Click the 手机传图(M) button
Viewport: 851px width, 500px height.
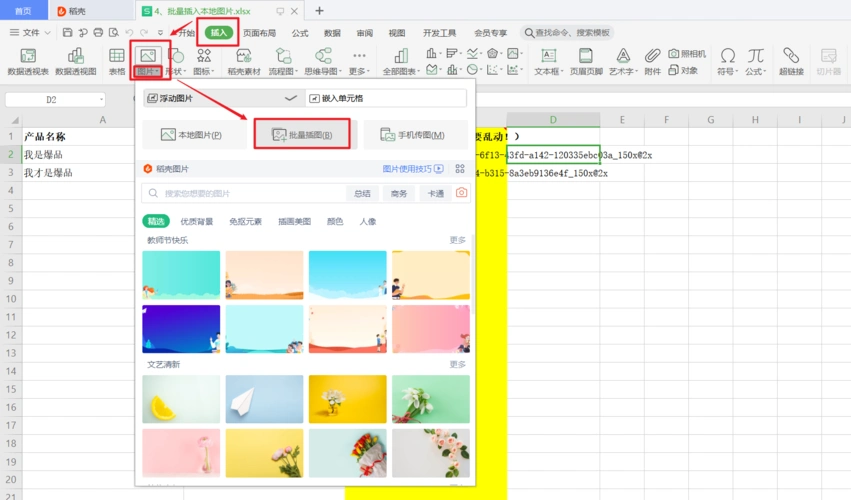coord(415,135)
